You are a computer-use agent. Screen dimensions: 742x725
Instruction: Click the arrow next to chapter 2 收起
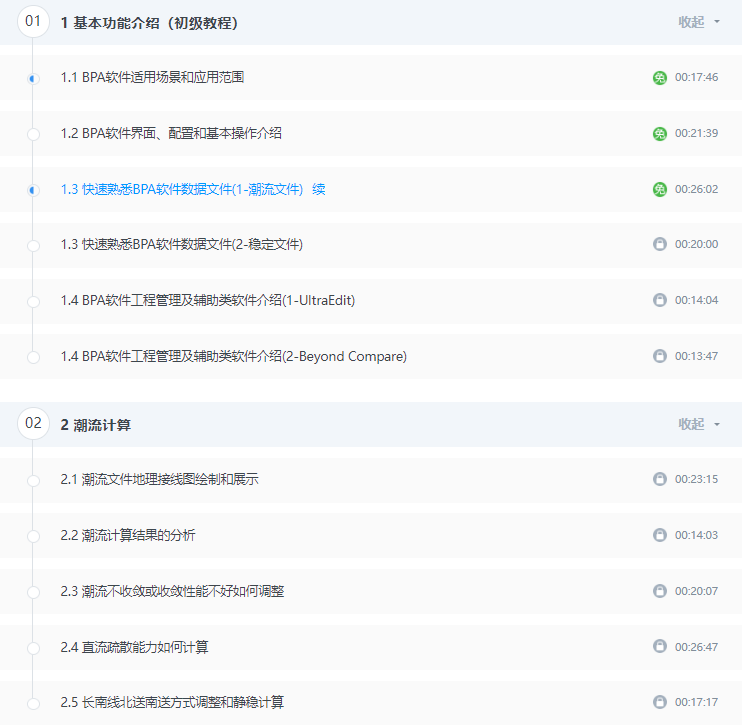[717, 424]
